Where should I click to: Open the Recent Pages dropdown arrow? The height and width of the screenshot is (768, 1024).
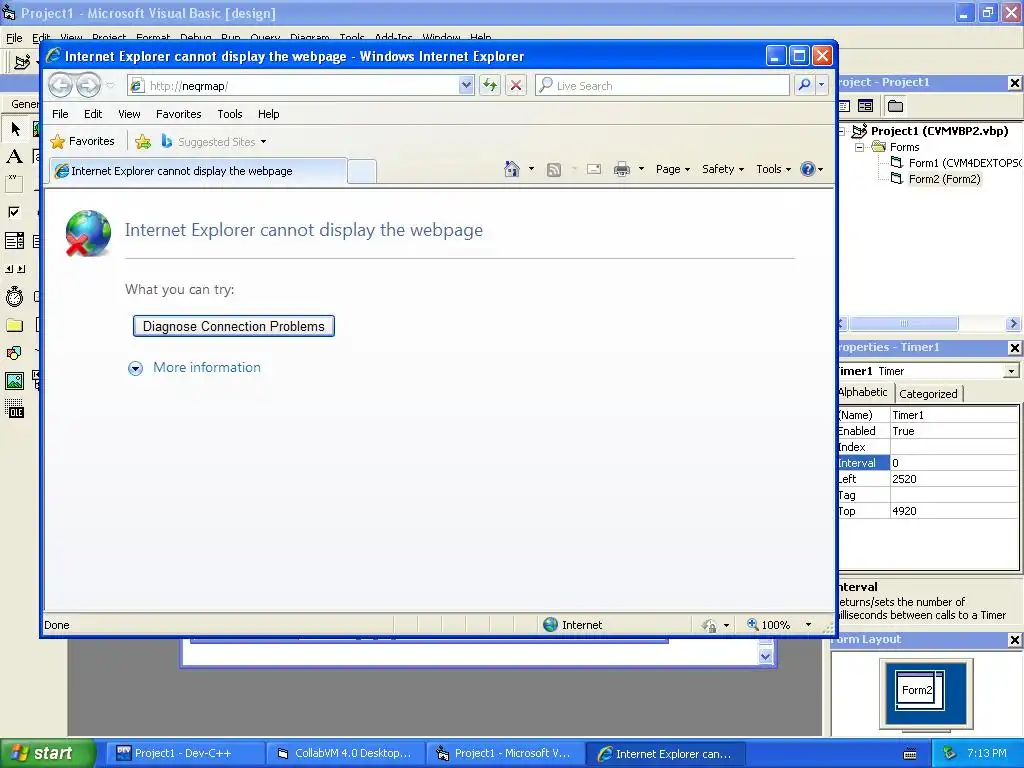pos(110,86)
